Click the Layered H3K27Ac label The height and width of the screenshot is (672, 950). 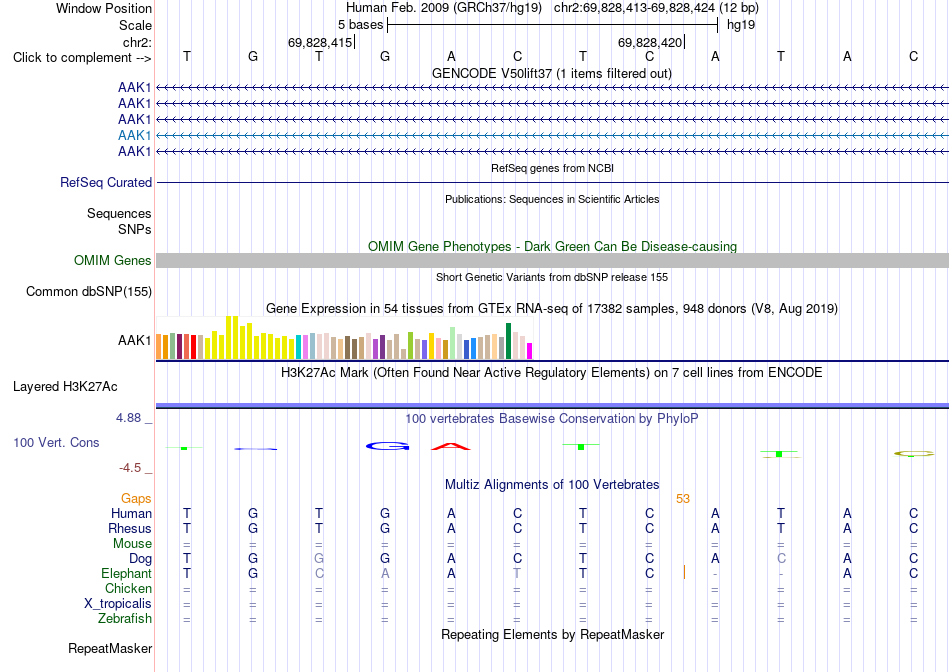(65, 387)
